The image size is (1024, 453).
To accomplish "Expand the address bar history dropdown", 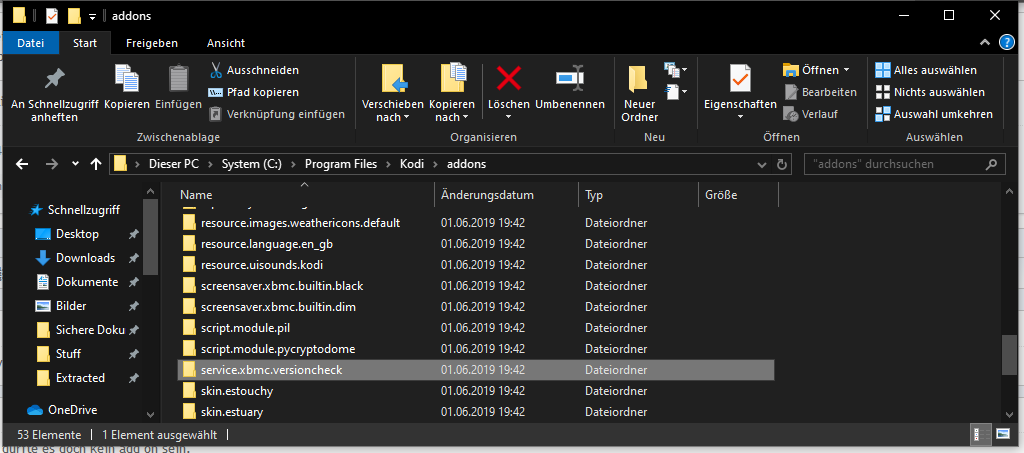I will coord(761,164).
